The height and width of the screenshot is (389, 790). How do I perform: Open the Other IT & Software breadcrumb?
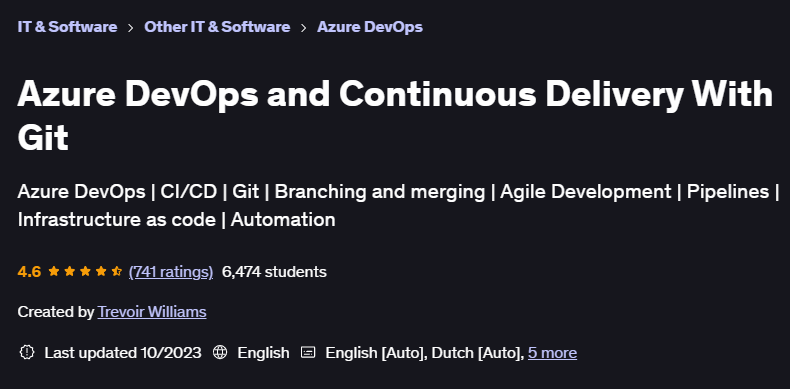pyautogui.click(x=217, y=27)
